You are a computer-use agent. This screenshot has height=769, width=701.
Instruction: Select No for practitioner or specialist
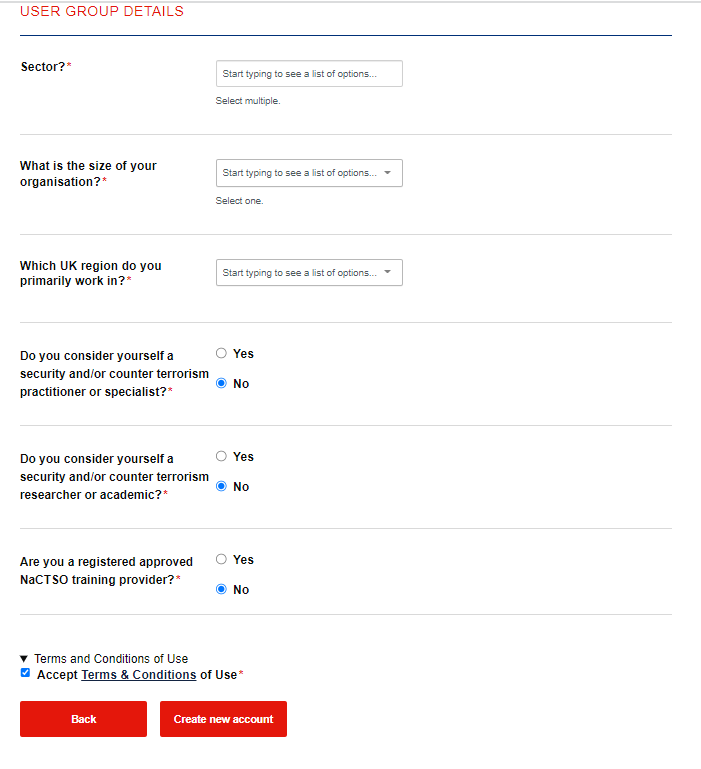222,383
